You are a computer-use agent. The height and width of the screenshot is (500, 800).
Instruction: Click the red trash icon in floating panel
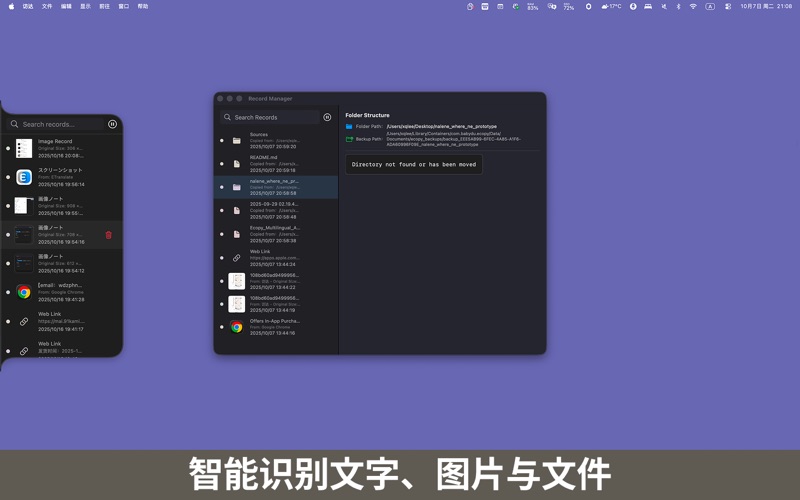109,235
